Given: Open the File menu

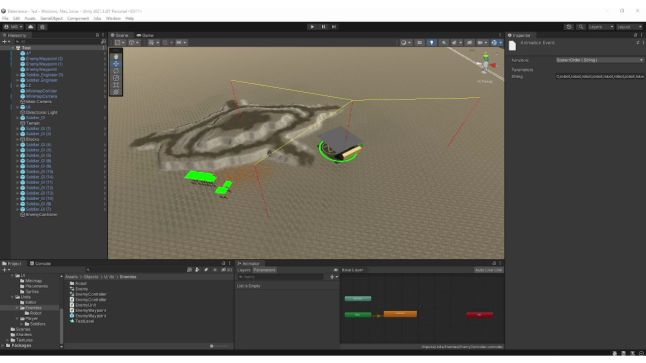Looking at the screenshot, I should click(x=5, y=19).
